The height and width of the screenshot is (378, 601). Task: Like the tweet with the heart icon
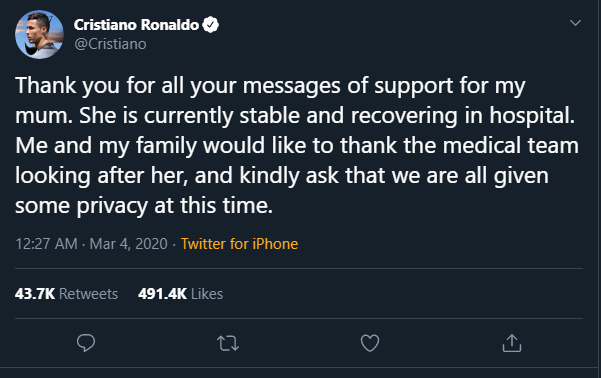coord(370,343)
